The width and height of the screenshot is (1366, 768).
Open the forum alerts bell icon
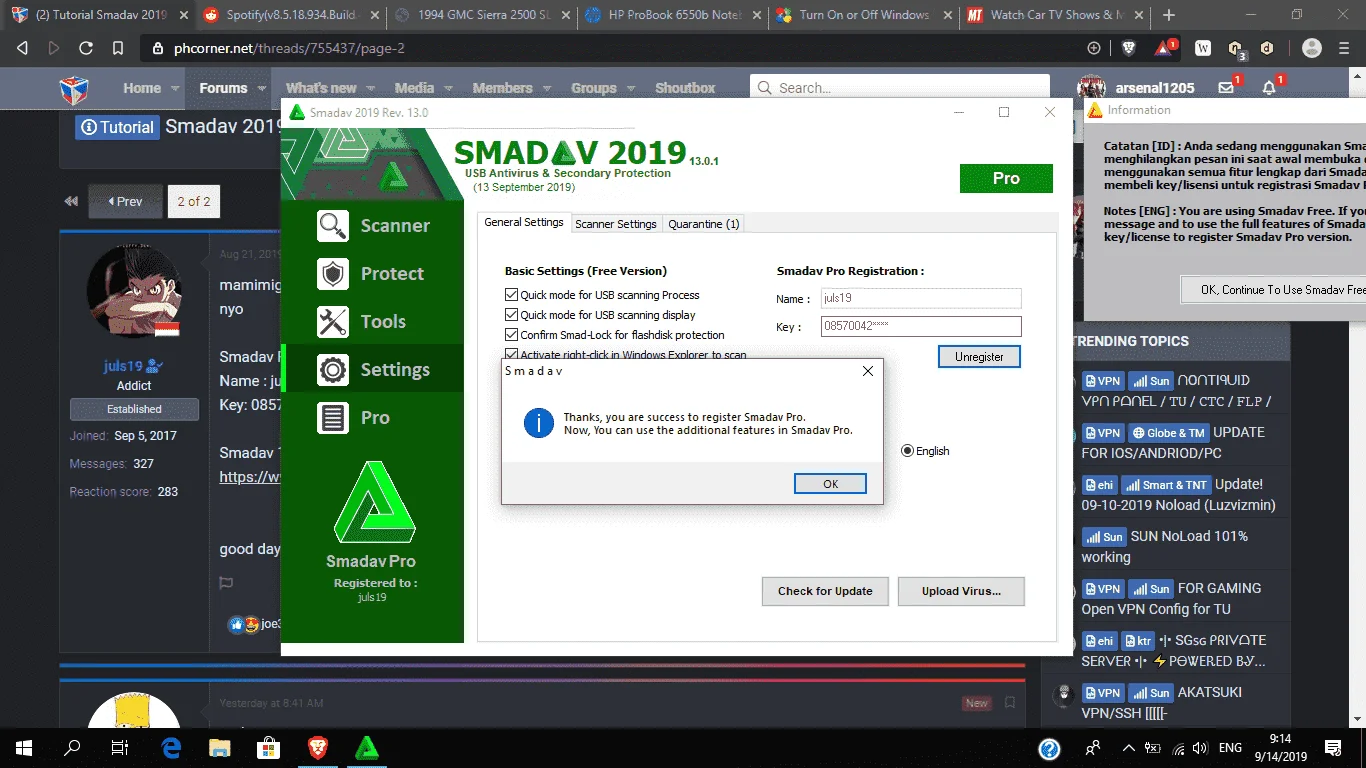[x=1270, y=88]
